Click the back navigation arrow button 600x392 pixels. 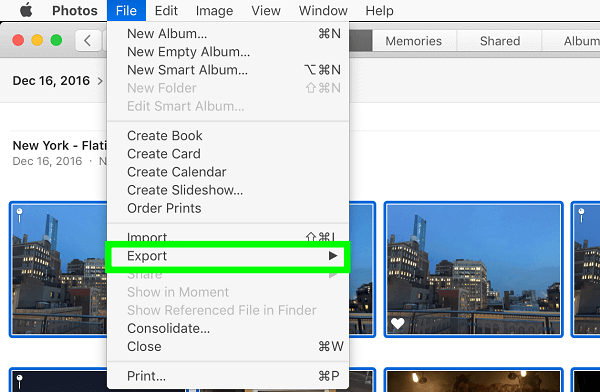click(x=88, y=40)
